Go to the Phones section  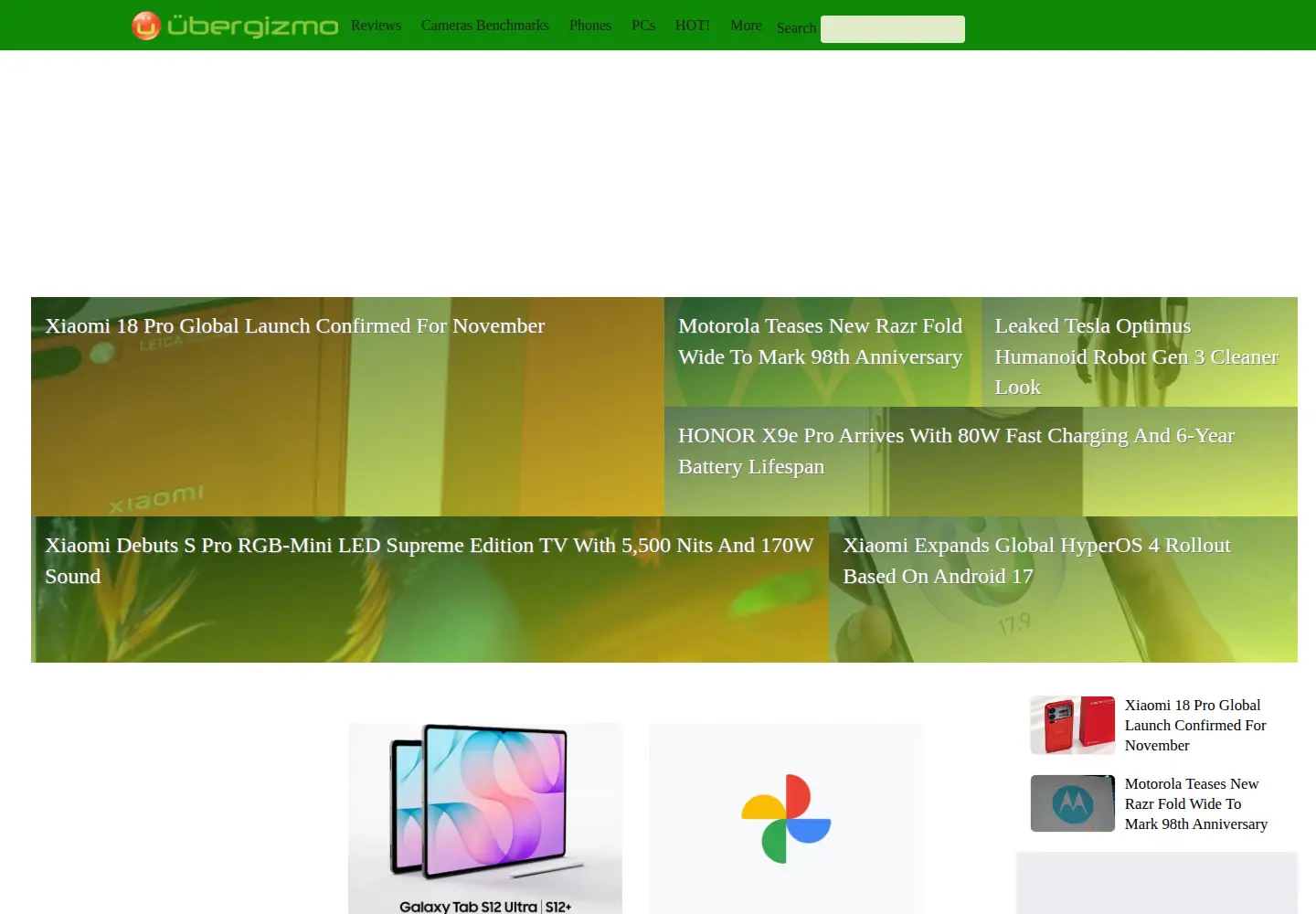tap(590, 26)
